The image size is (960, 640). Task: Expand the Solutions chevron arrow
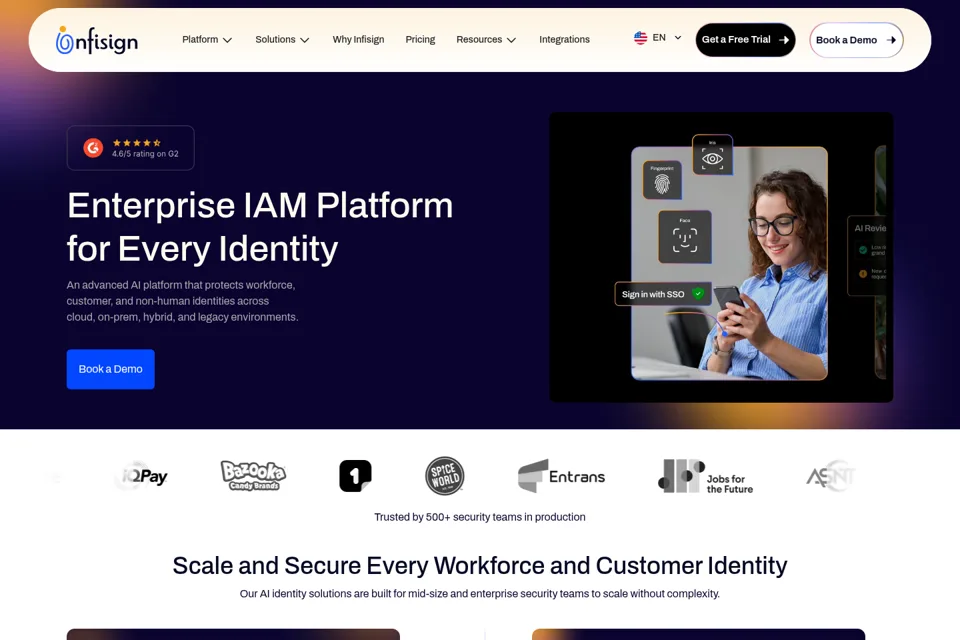(x=304, y=40)
